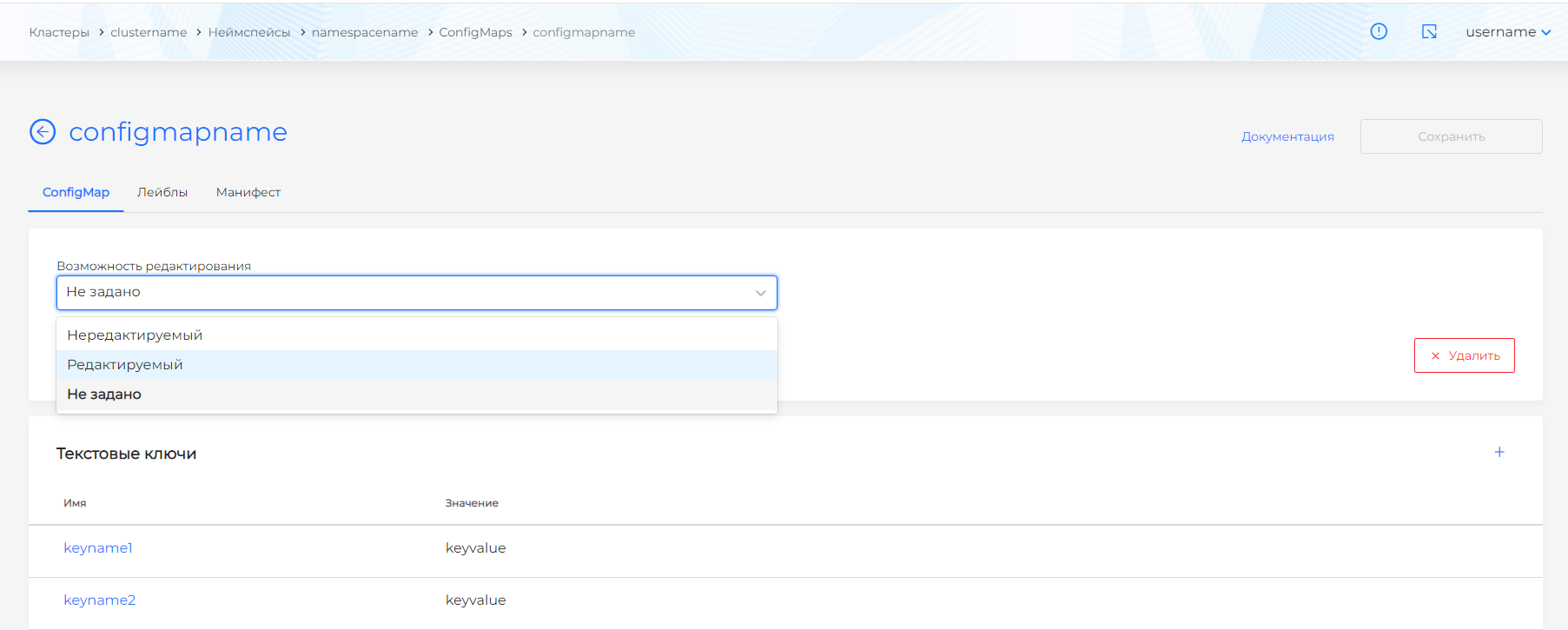The width and height of the screenshot is (1568, 630).
Task: Select 'Нередактируемый' option in dropdown
Action: tap(135, 335)
